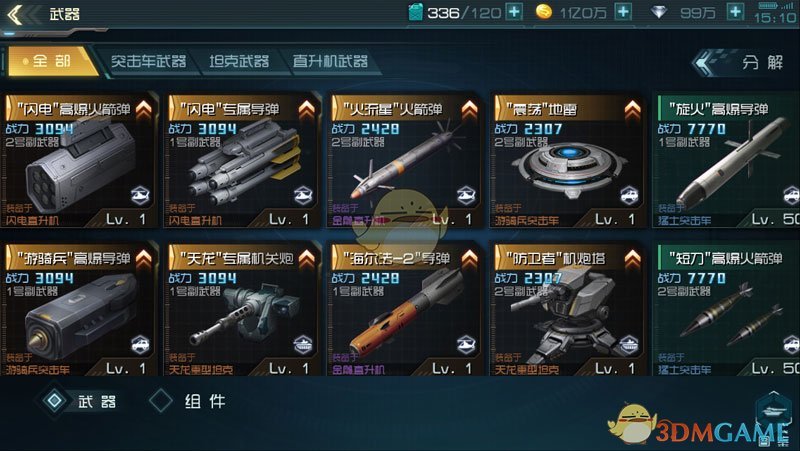Image resolution: width=800 pixels, height=451 pixels.
Task: Select the 组件 radio option at bottom
Action: (187, 402)
